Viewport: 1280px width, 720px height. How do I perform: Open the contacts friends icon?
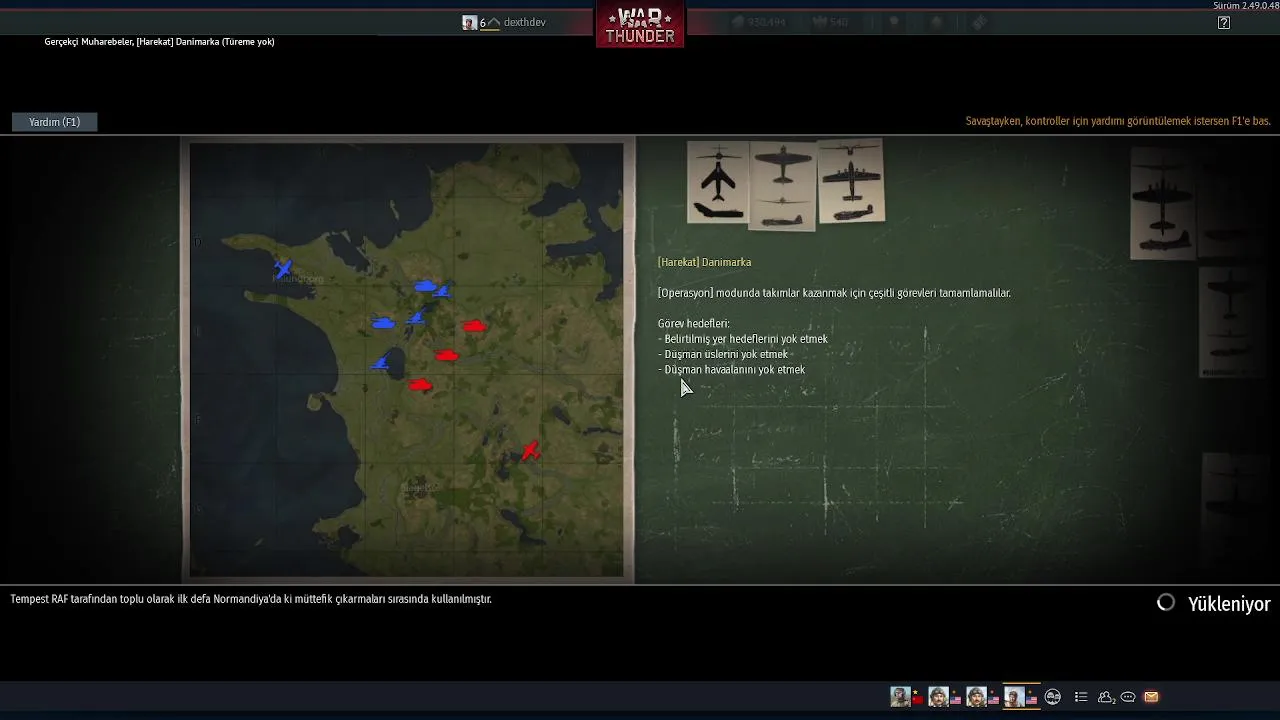pos(1106,697)
